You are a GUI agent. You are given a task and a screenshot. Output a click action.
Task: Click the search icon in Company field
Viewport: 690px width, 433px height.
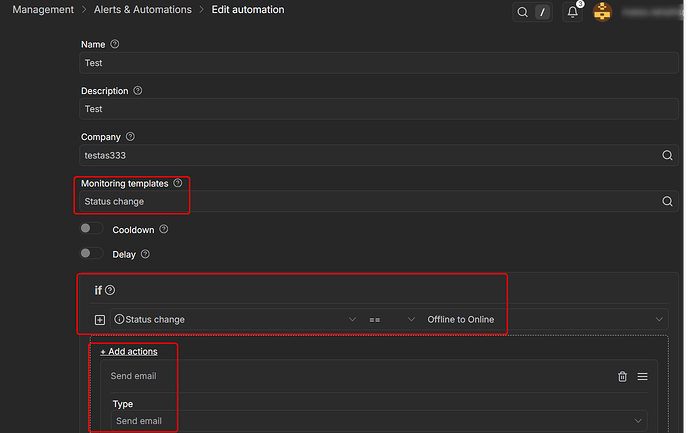667,156
